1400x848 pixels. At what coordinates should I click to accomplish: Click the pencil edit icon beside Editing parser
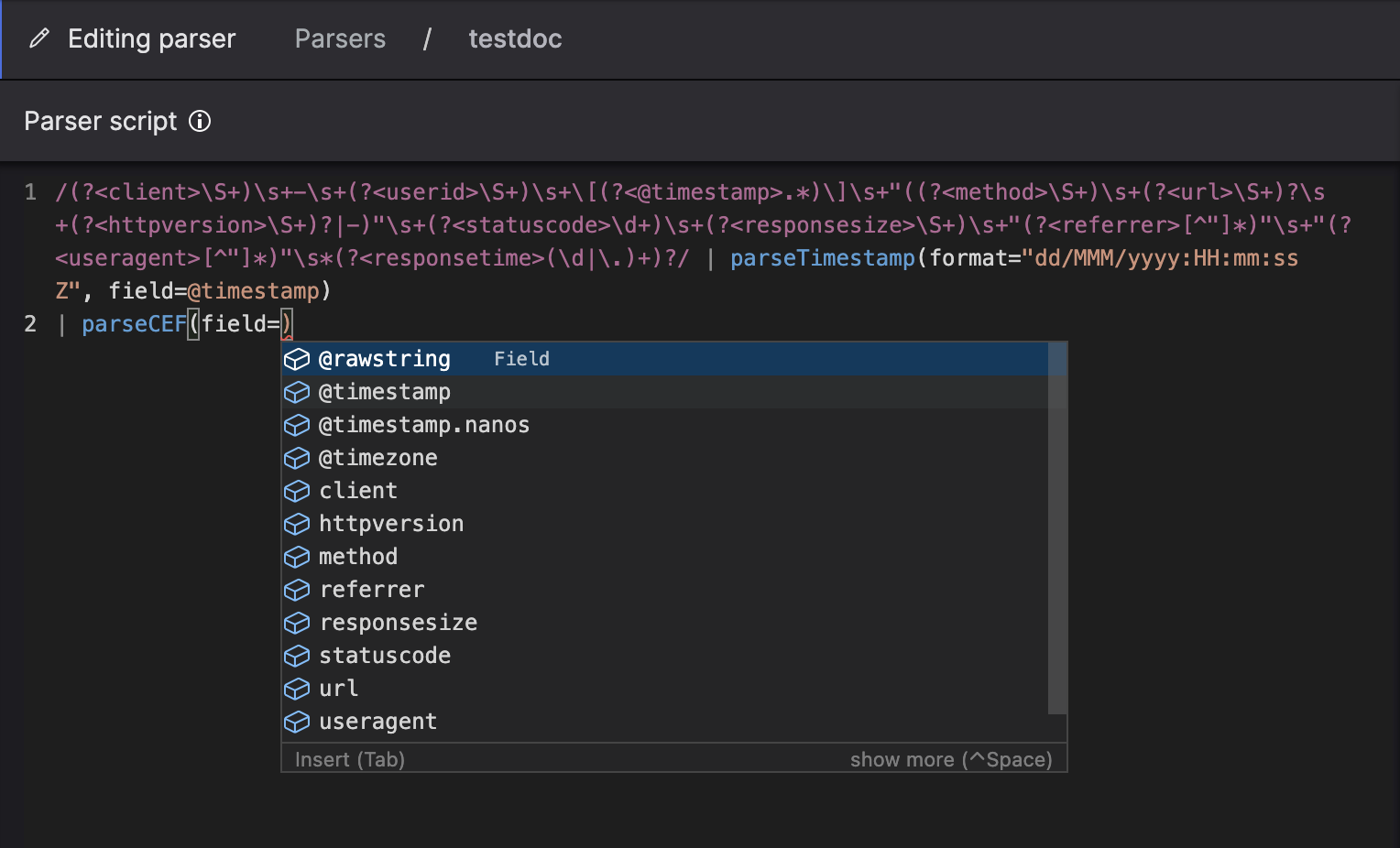38,38
